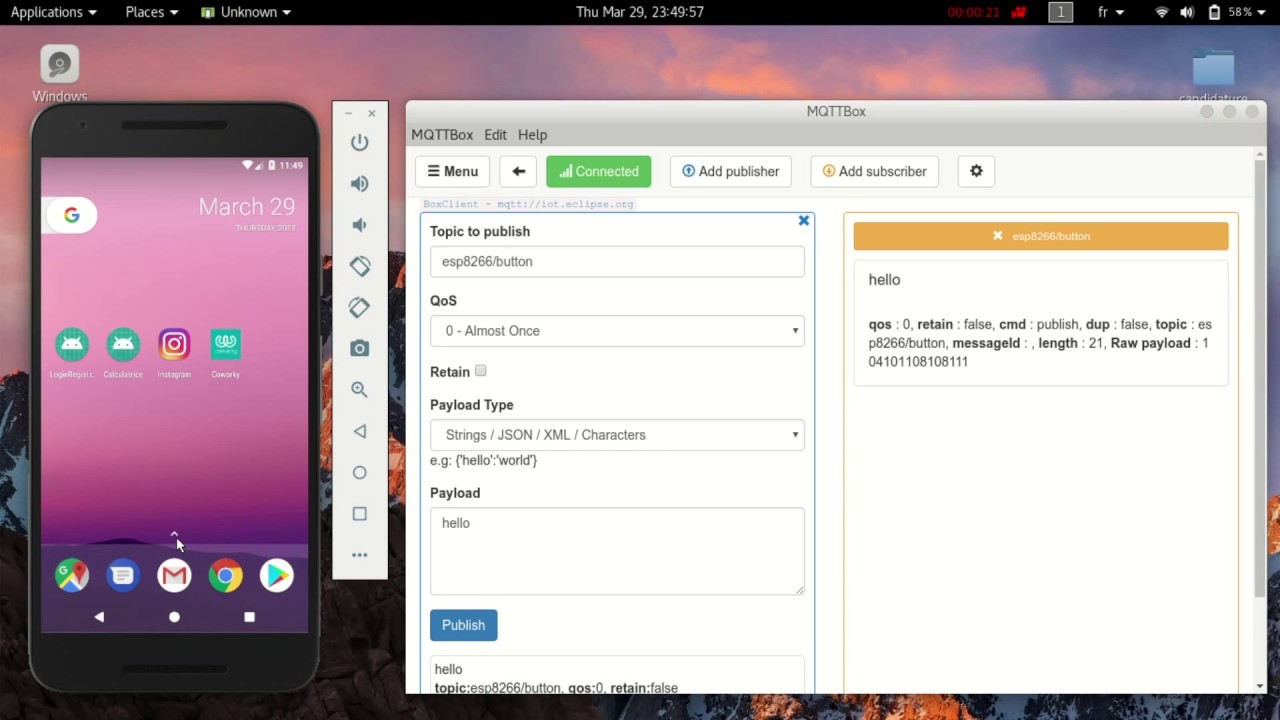Open the Unknown app menu in top bar
Screen dimensions: 1280x720
click(246, 12)
